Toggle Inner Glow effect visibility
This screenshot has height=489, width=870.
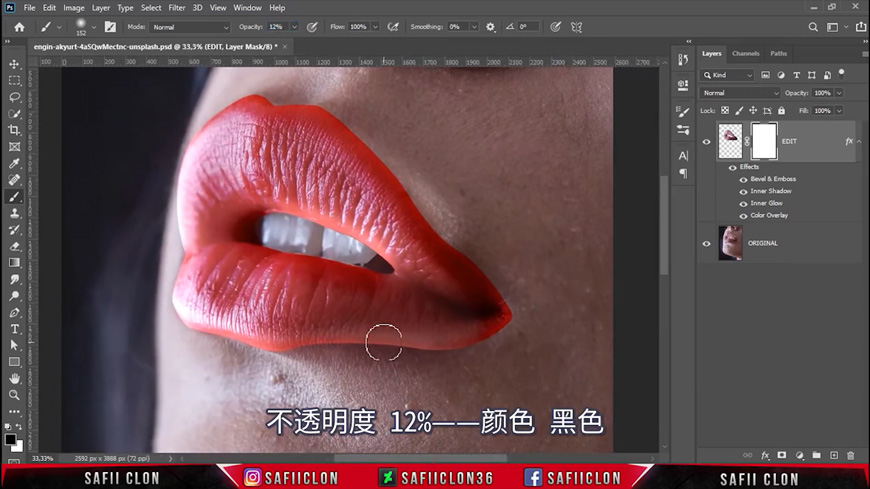743,204
